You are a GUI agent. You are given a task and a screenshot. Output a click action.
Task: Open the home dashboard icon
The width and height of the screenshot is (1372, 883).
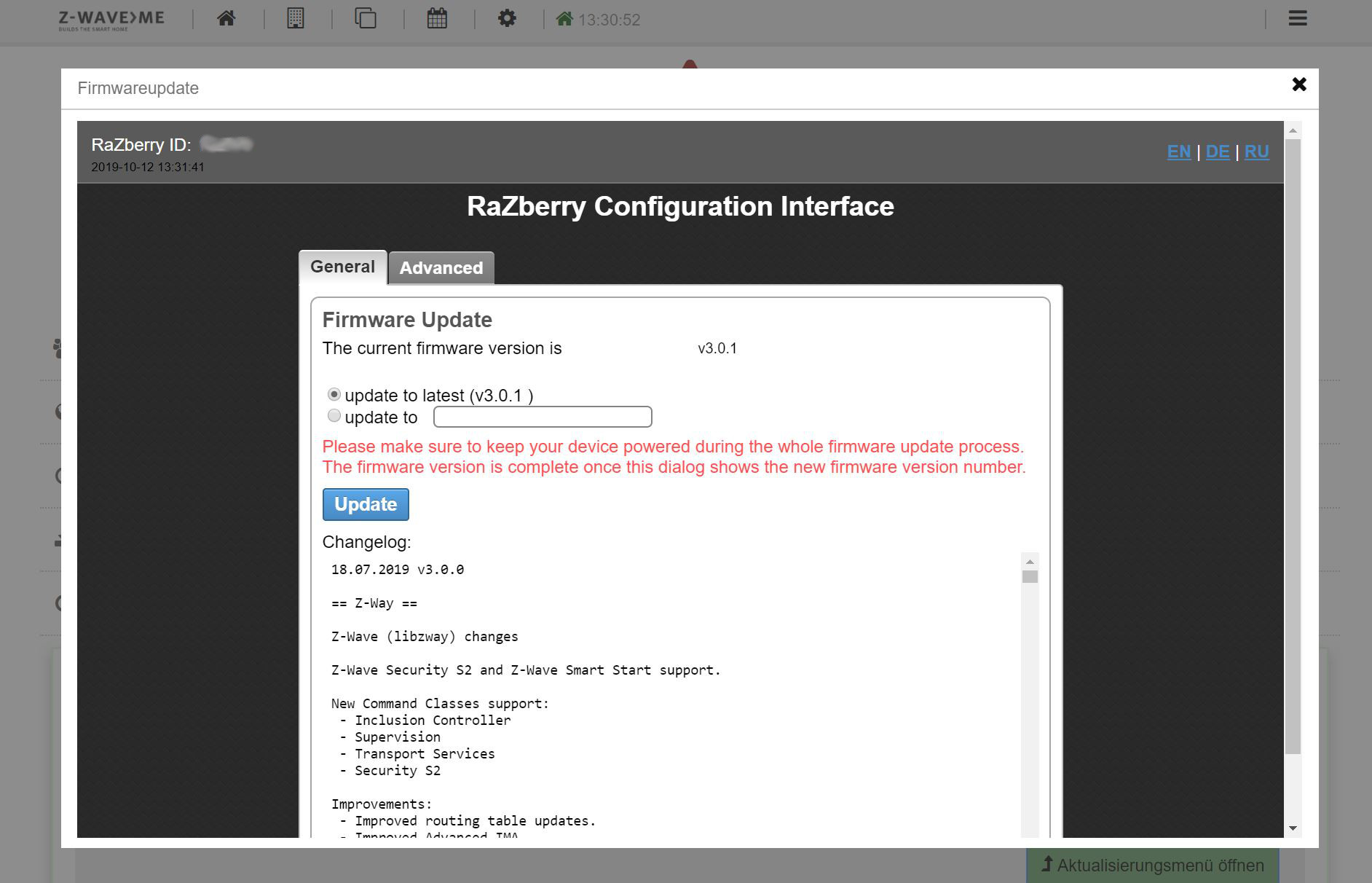(226, 18)
